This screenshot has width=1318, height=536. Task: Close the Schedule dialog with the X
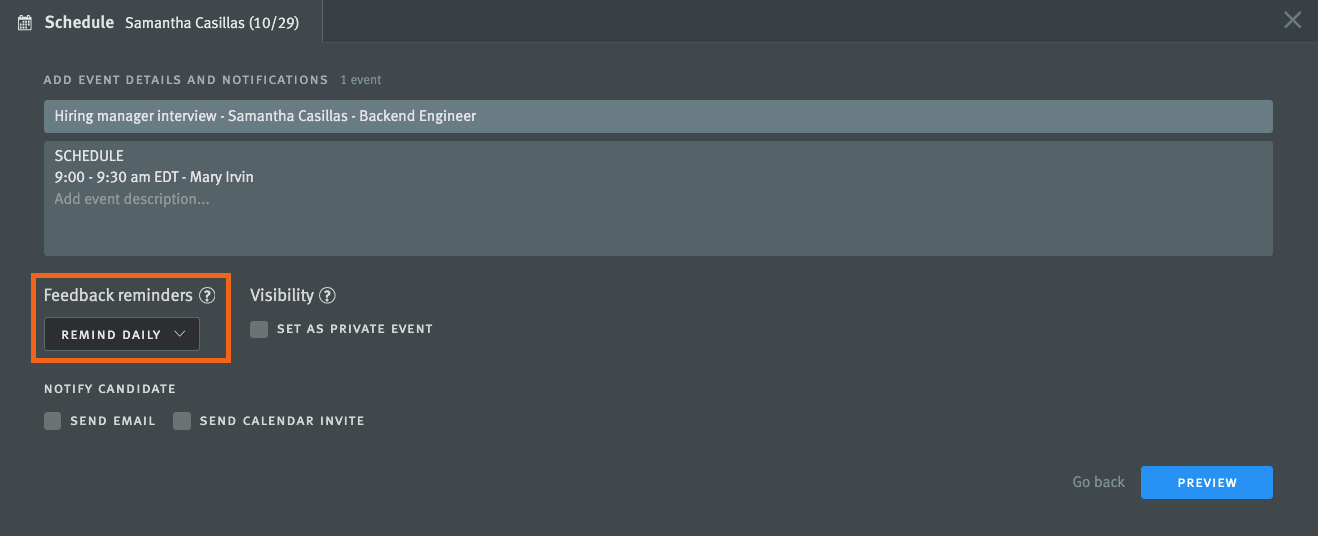(x=1293, y=20)
